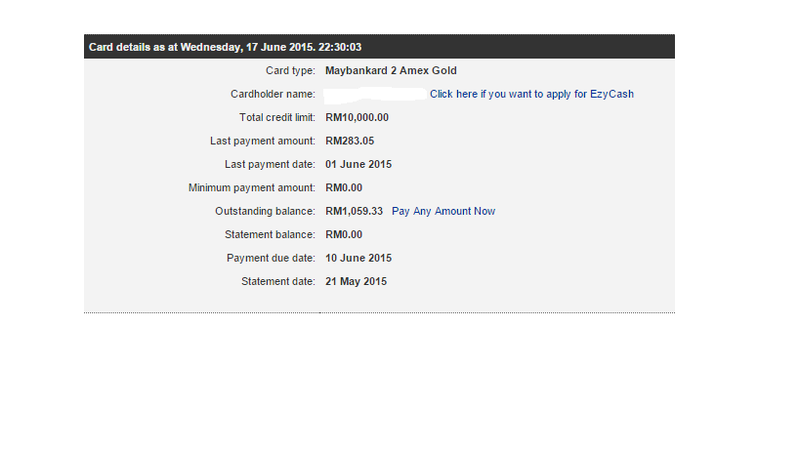Click the 21 May 2015 statement date

[x=356, y=282]
